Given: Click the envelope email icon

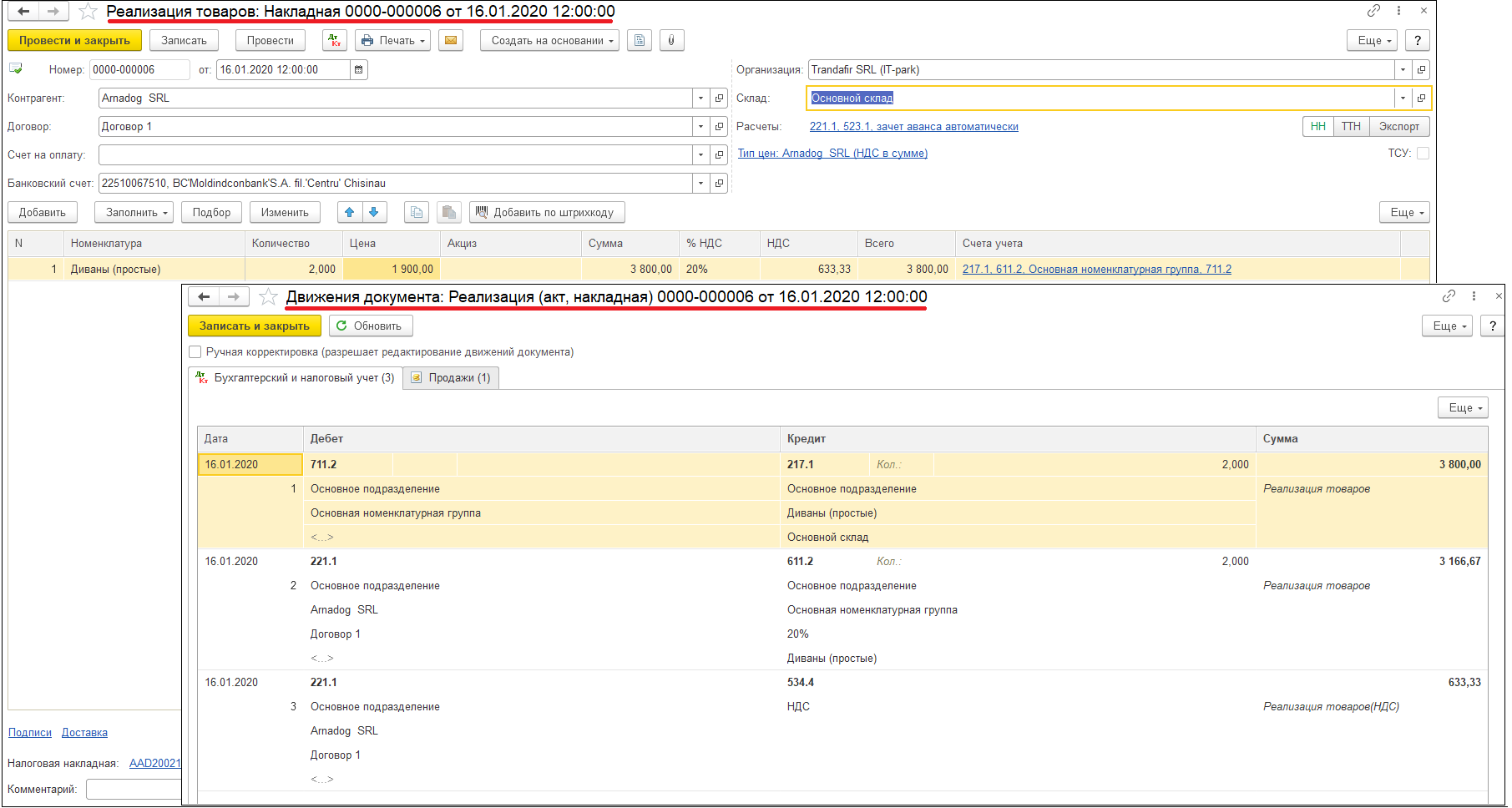Looking at the screenshot, I should [x=451, y=41].
